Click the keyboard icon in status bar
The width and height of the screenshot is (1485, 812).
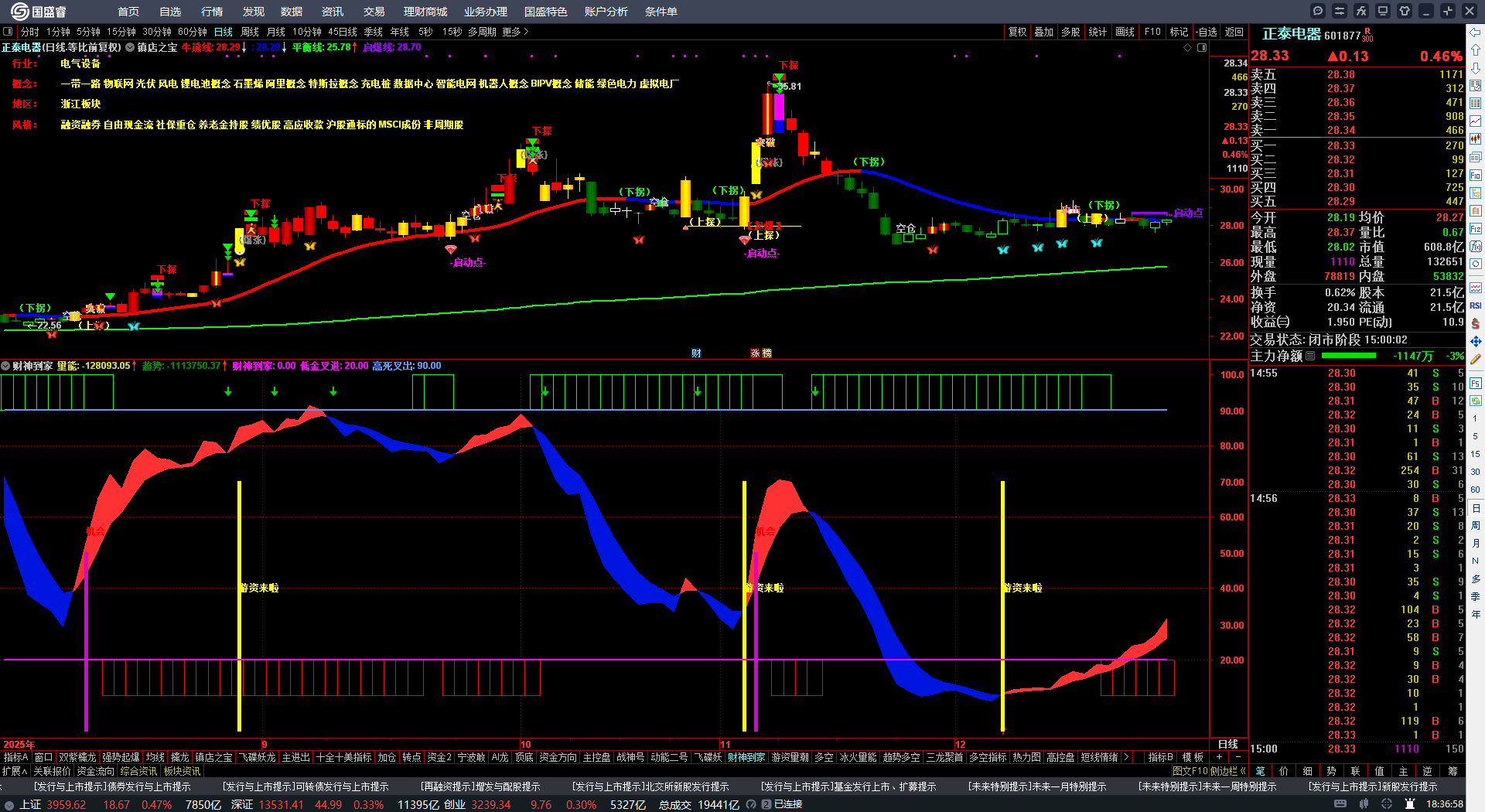(x=1340, y=804)
